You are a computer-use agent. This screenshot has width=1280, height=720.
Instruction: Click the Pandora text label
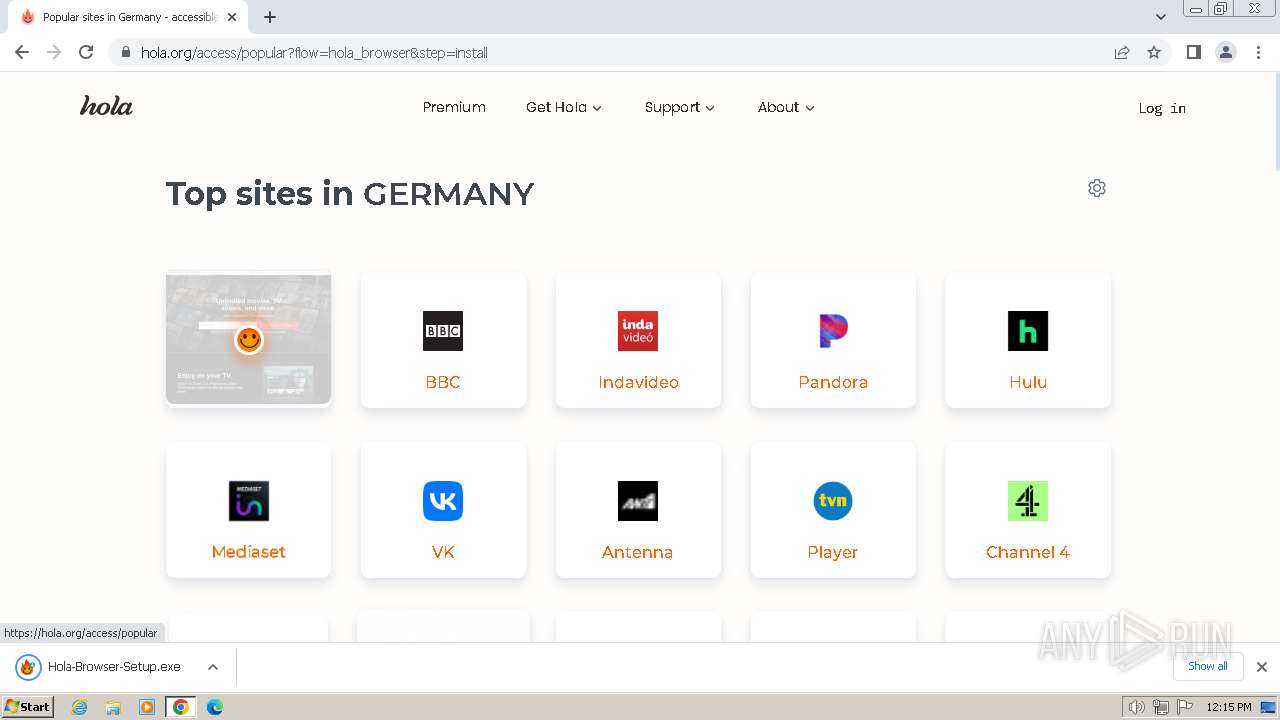point(833,382)
